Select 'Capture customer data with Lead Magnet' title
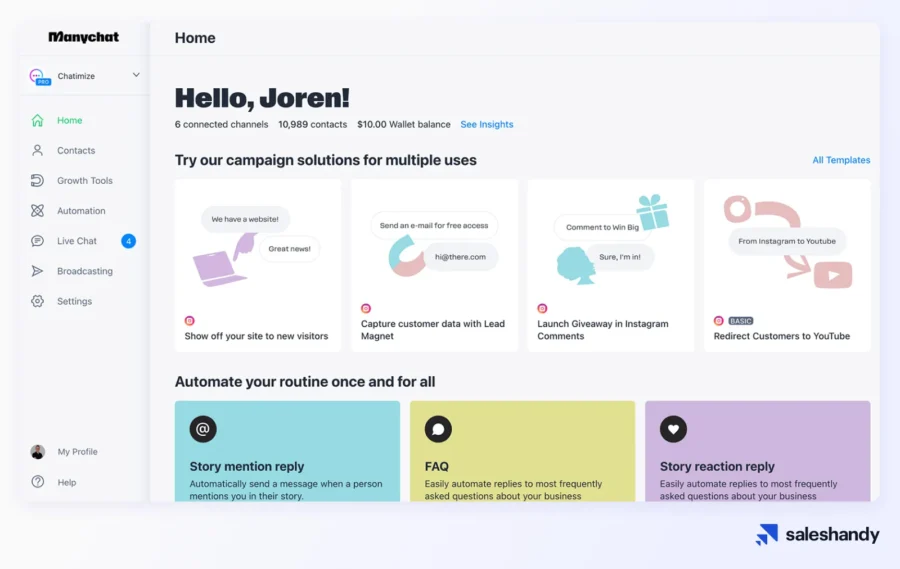 coord(433,330)
